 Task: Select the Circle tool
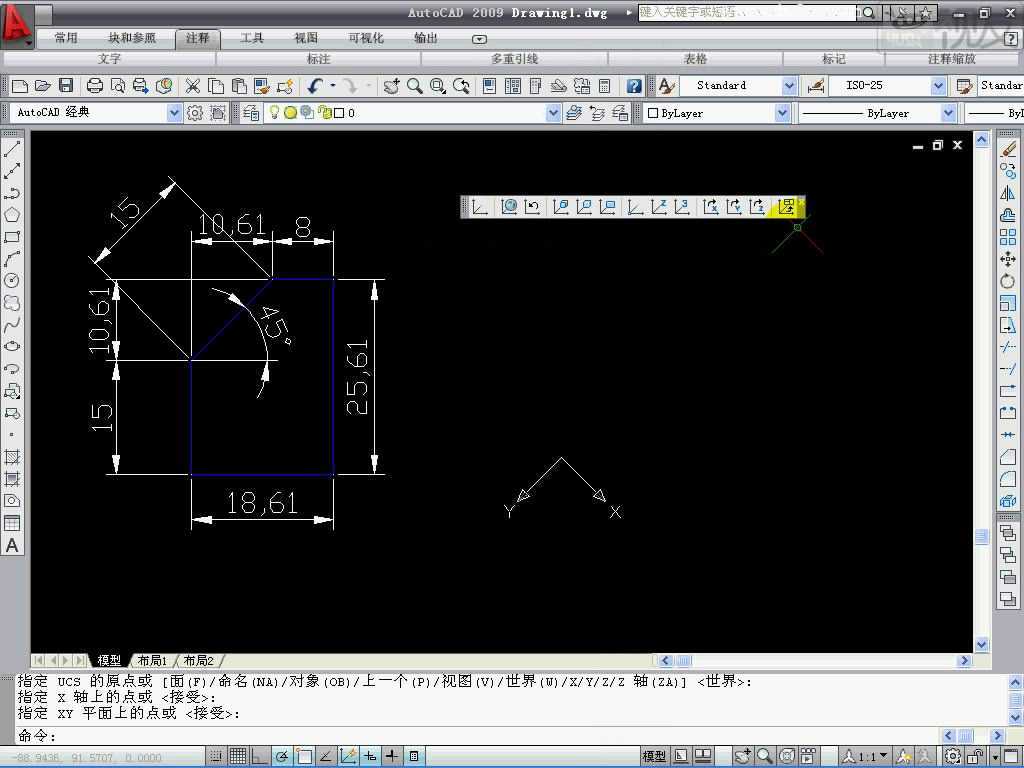click(12, 281)
